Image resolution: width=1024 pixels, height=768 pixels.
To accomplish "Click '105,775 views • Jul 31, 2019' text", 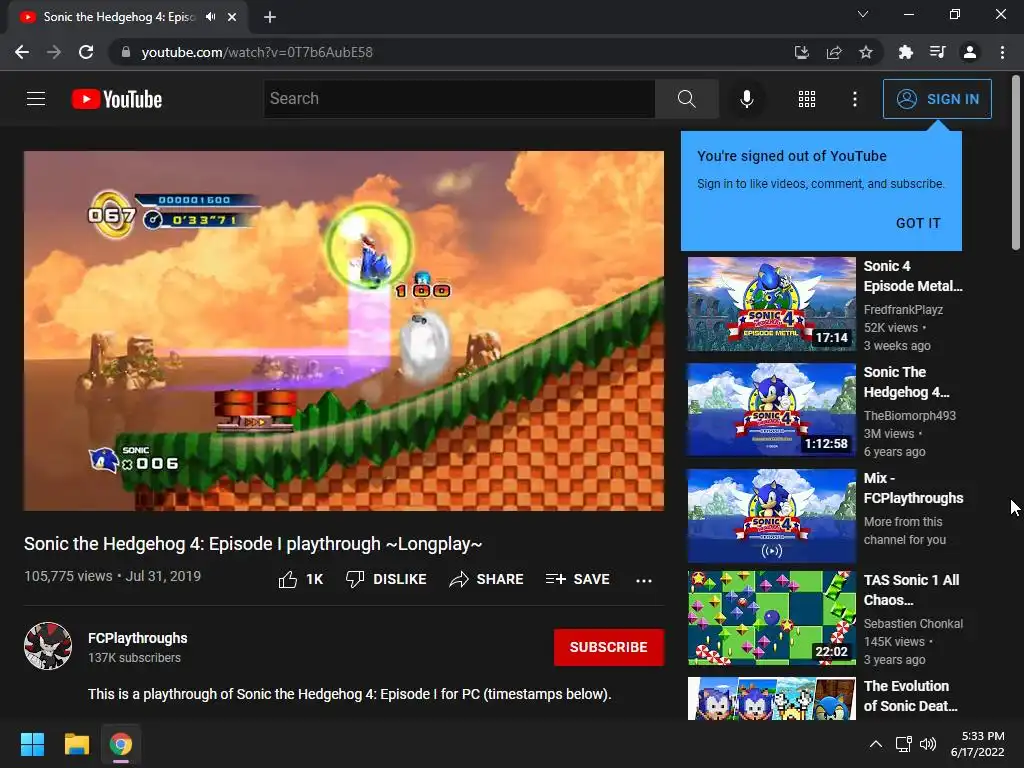I will (112, 576).
